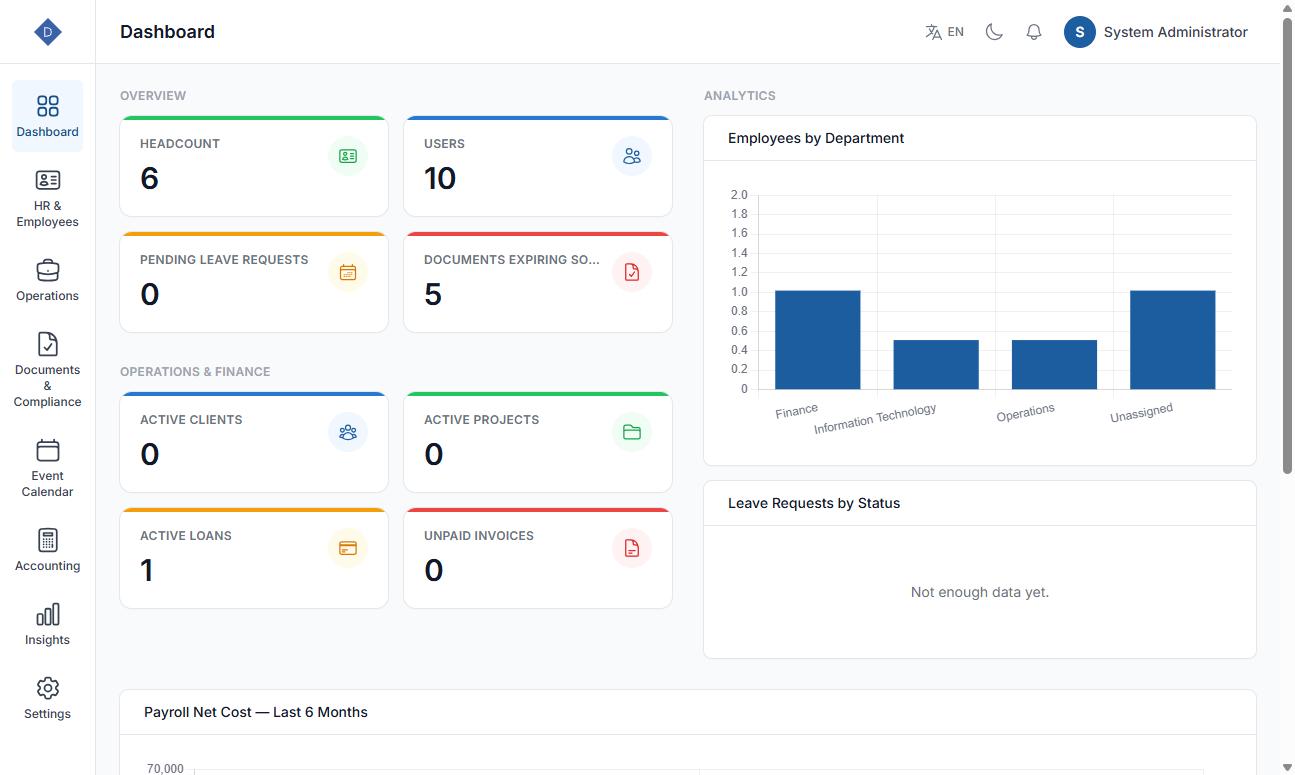Click the Finance bar in the chart
This screenshot has height=775, width=1295.
click(x=817, y=340)
